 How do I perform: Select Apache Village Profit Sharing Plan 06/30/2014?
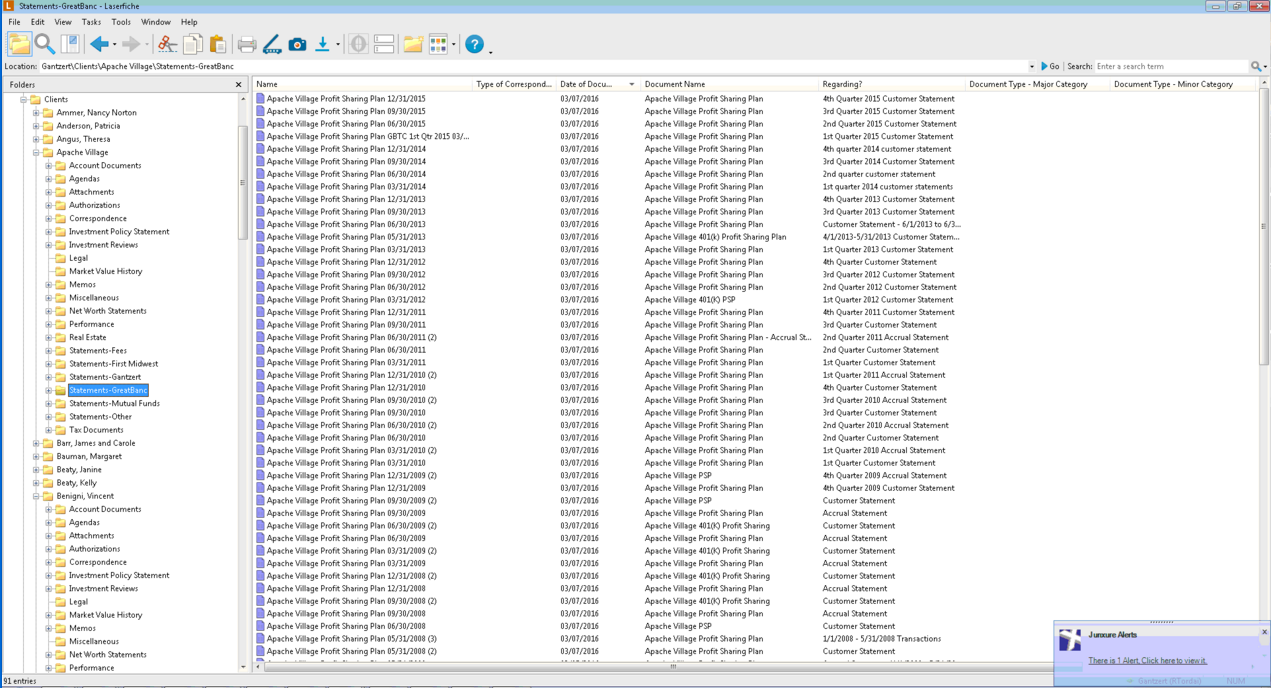point(345,174)
